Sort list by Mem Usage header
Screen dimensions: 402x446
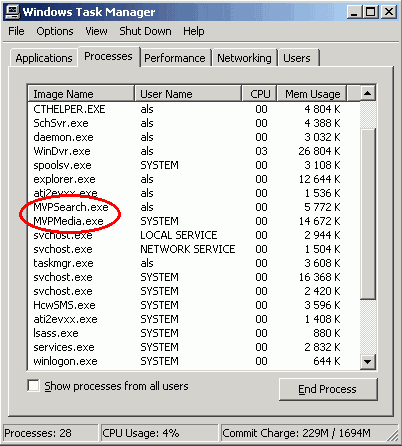coord(312,94)
